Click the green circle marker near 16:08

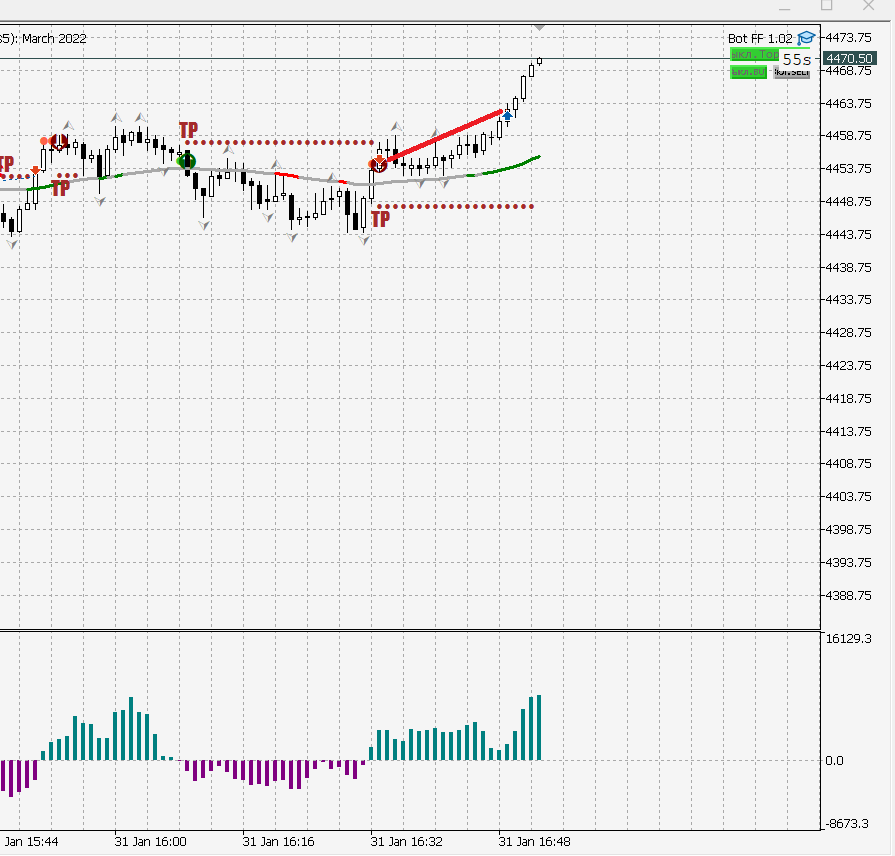point(187,161)
